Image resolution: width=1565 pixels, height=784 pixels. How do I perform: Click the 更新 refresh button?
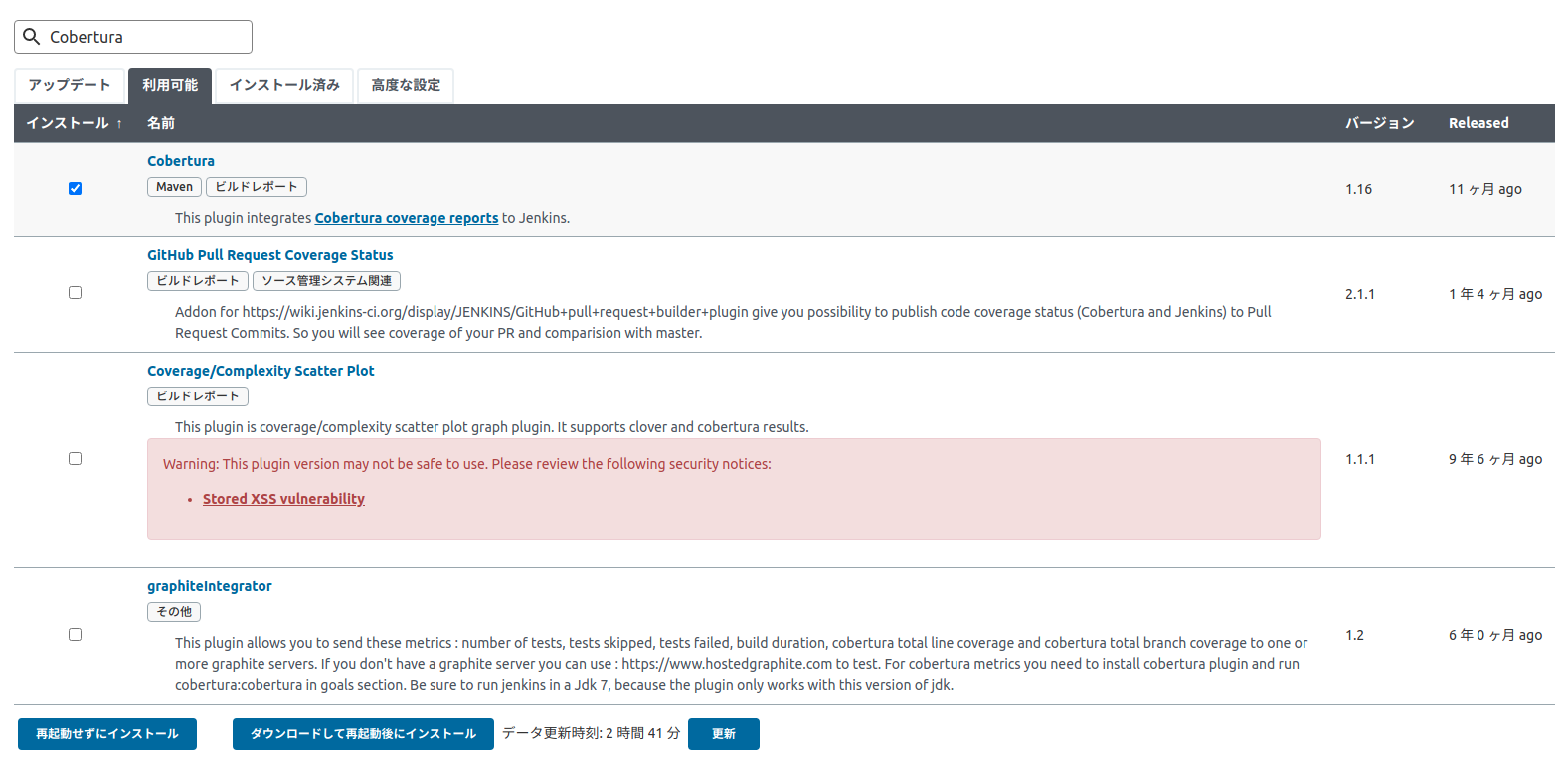pyautogui.click(x=724, y=734)
